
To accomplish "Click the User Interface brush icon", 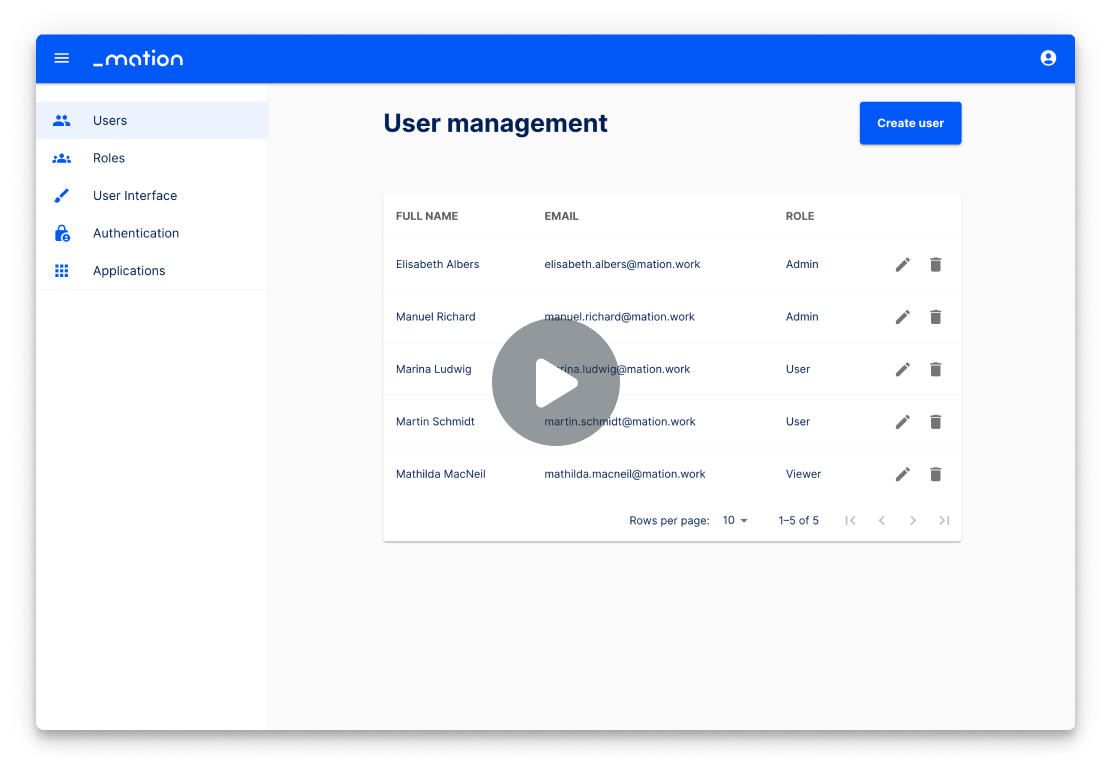I will (61, 195).
